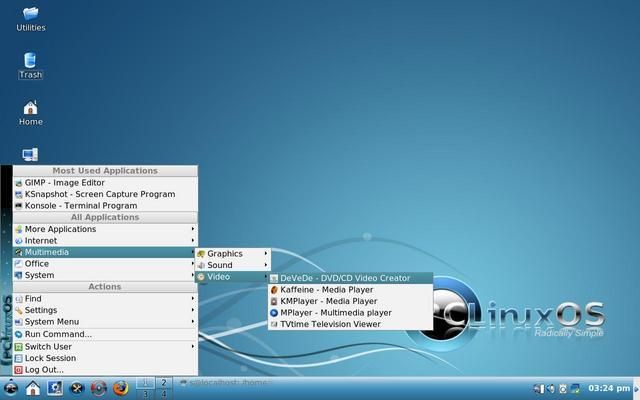Expand the Switch User submenu arrow
The image size is (640, 400).
[x=193, y=346]
